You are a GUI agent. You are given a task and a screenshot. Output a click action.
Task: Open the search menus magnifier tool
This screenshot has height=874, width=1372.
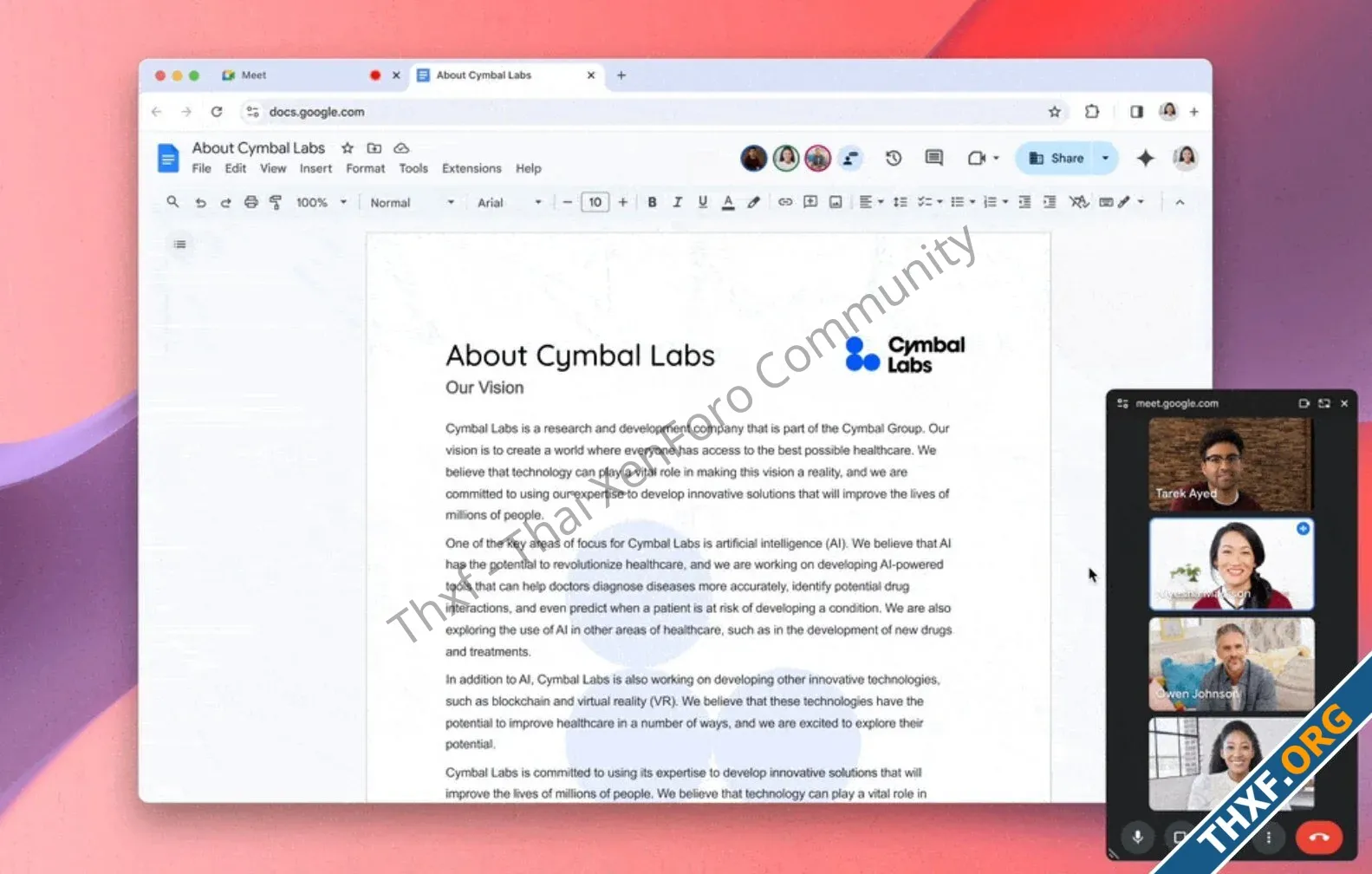coord(172,202)
